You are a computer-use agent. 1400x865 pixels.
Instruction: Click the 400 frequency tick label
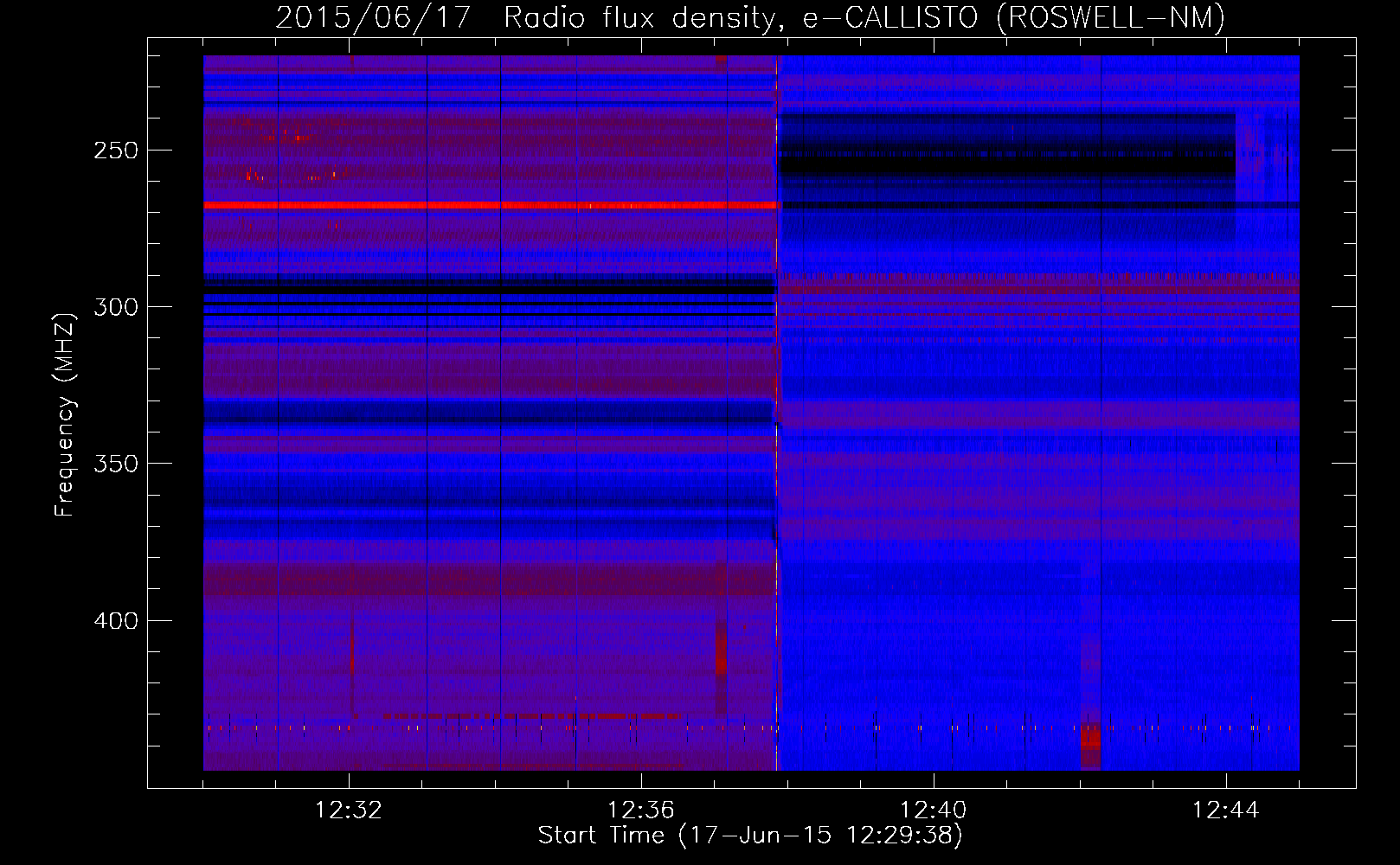(x=116, y=621)
